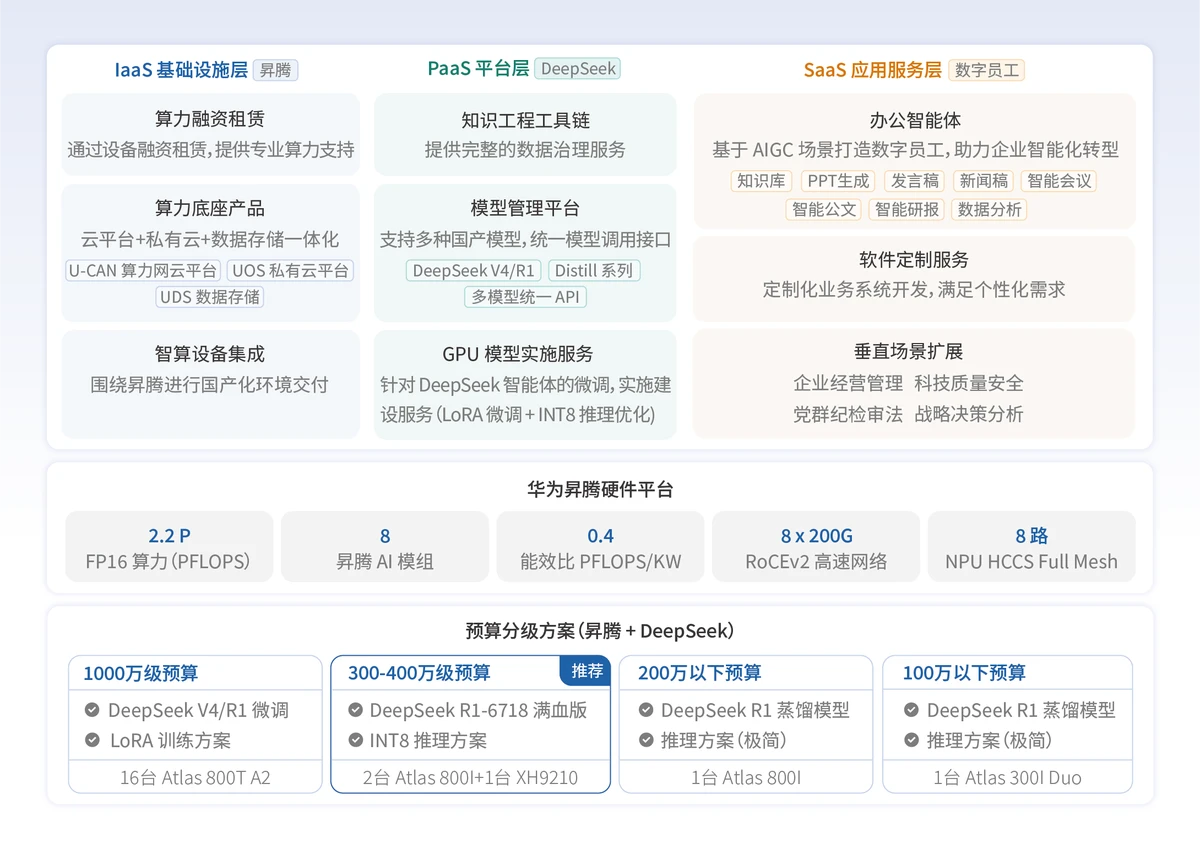Click the 推荐 badge on 300-400万级预算 card
The width and height of the screenshot is (1200, 849).
pos(586,670)
